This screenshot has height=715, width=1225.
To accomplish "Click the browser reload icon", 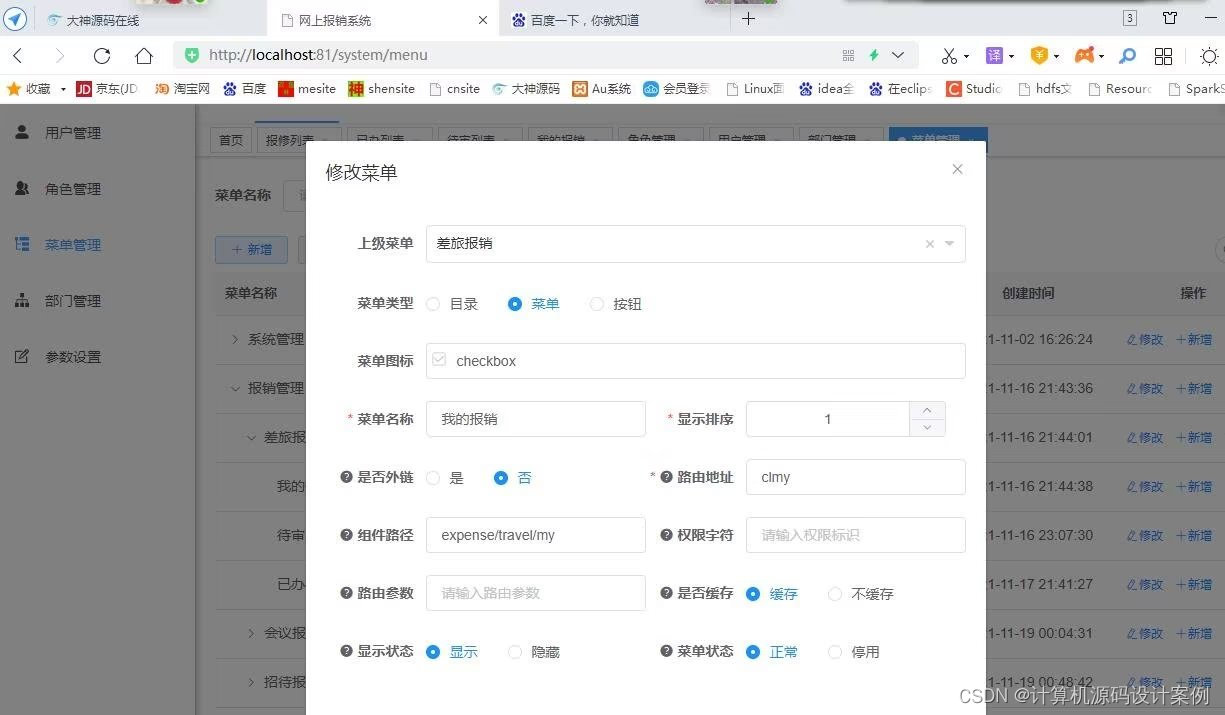I will pyautogui.click(x=101, y=56).
